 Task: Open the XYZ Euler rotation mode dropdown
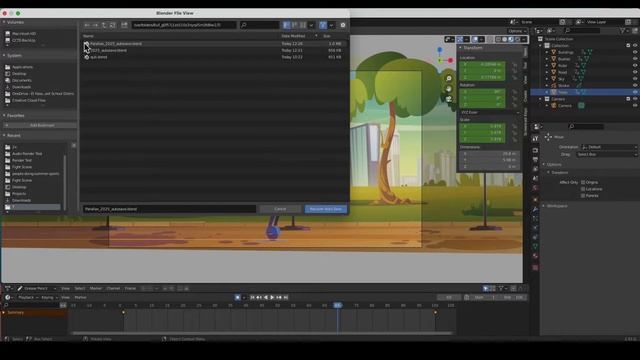(x=490, y=112)
